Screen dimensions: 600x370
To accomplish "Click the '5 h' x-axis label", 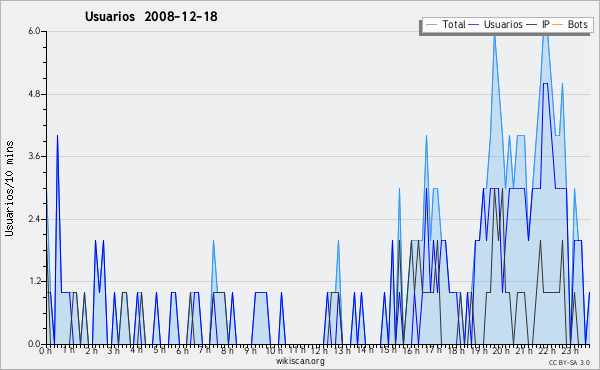I will 159,350.
